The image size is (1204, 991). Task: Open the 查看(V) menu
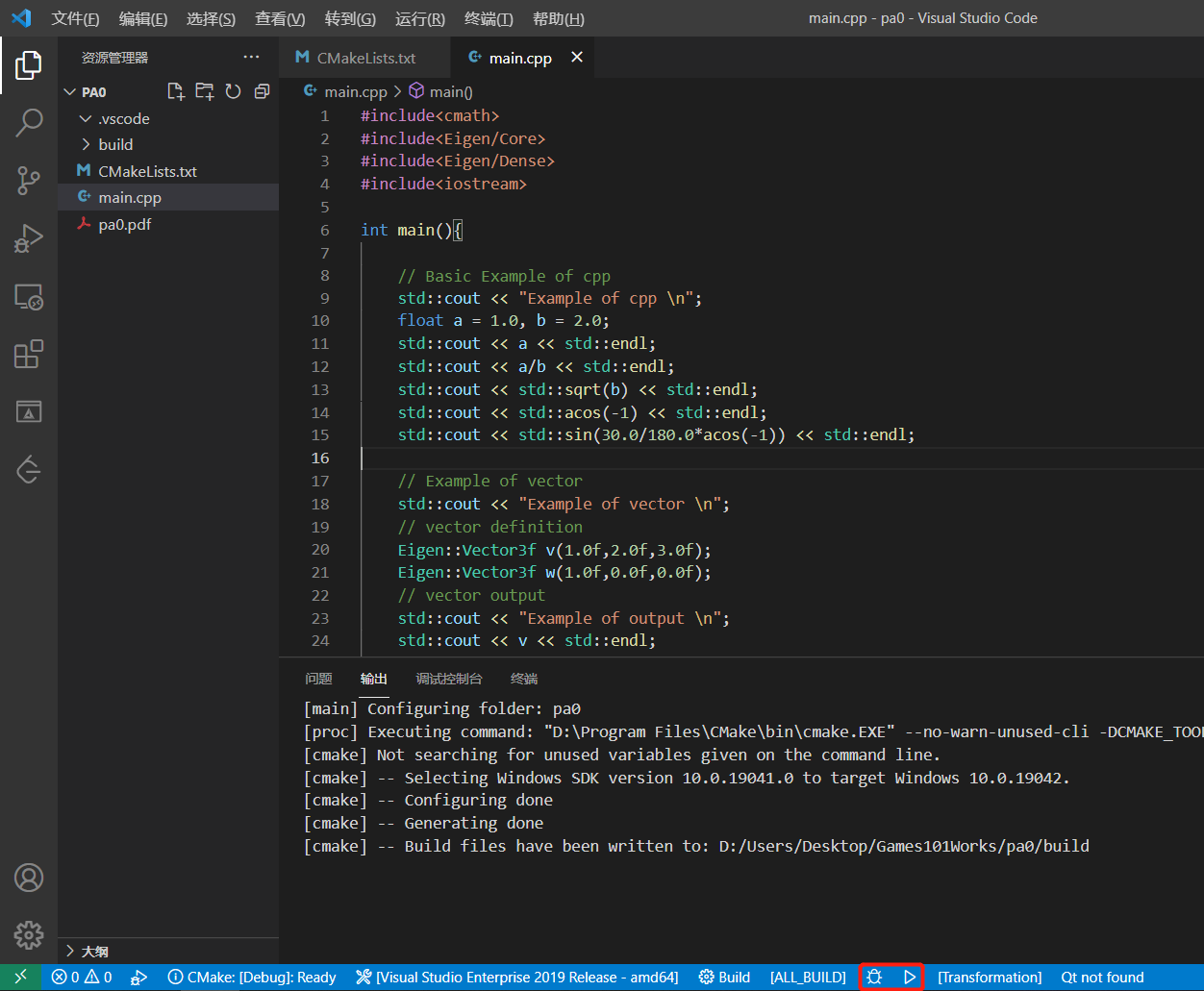tap(280, 19)
